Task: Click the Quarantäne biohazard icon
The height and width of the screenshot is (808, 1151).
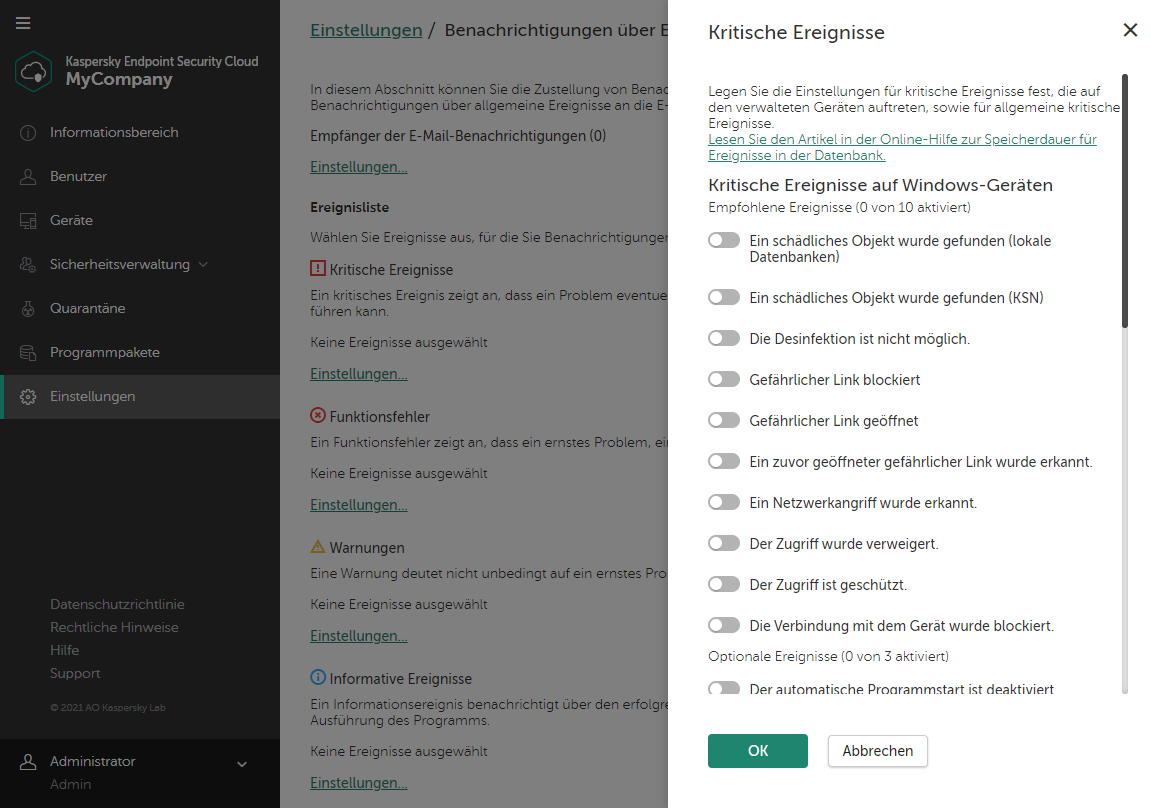Action: (28, 309)
